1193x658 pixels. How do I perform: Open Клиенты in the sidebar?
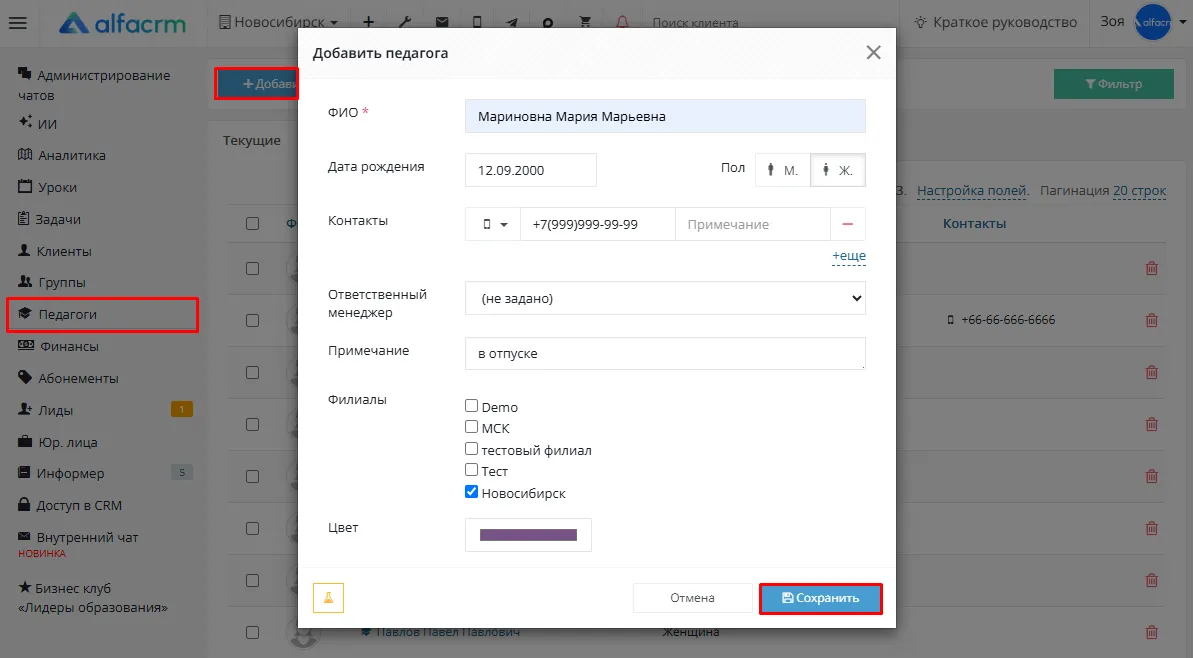tap(54, 251)
